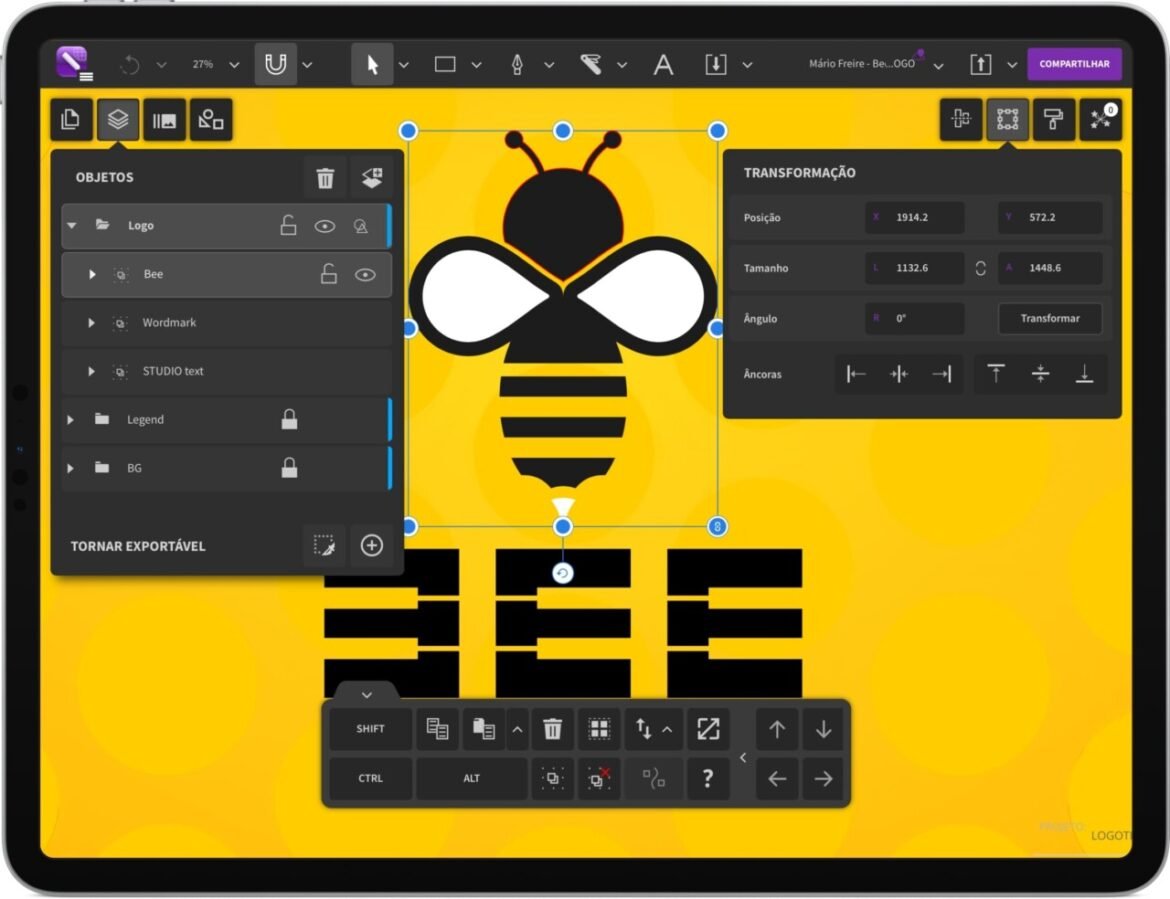Click the COMPARTILHAR button
This screenshot has height=899, width=1170.
pos(1074,64)
